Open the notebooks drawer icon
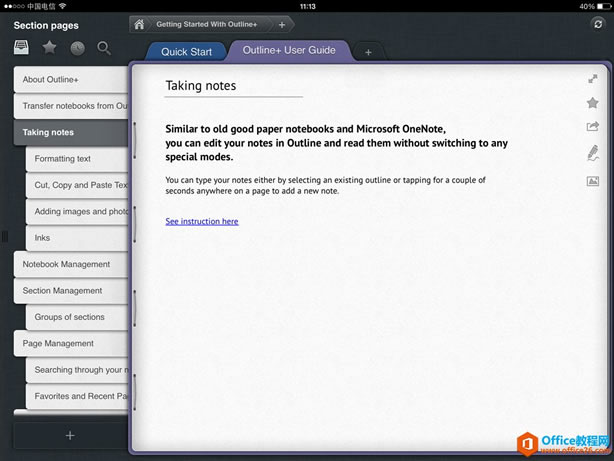The image size is (614, 461). click(22, 47)
